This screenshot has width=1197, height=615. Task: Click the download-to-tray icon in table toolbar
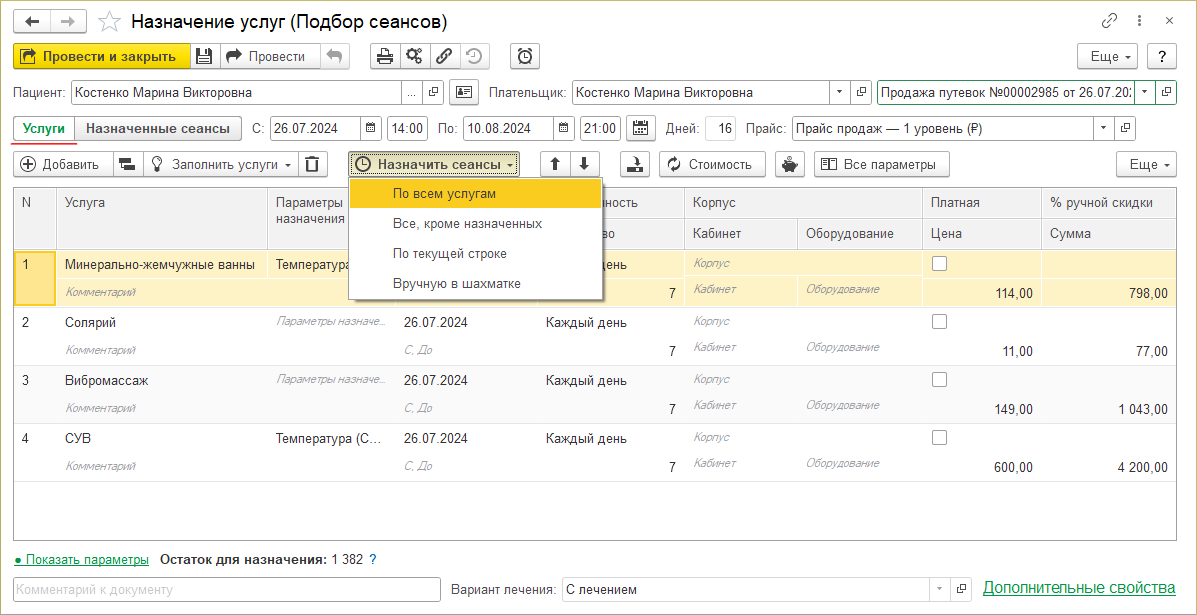pyautogui.click(x=634, y=164)
